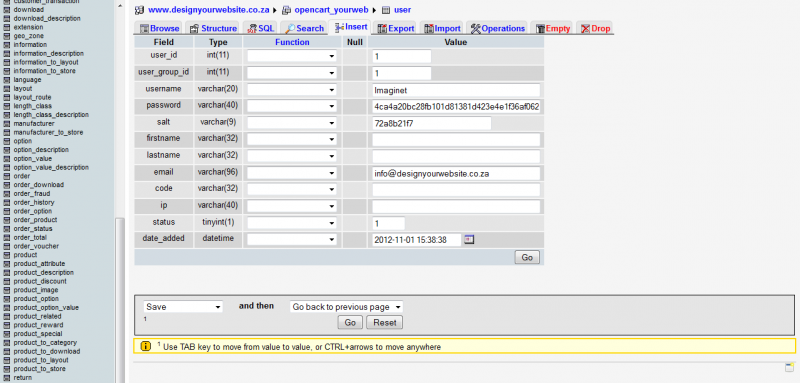
Task: Click the small icon at bottom right corner
Action: pyautogui.click(x=789, y=368)
